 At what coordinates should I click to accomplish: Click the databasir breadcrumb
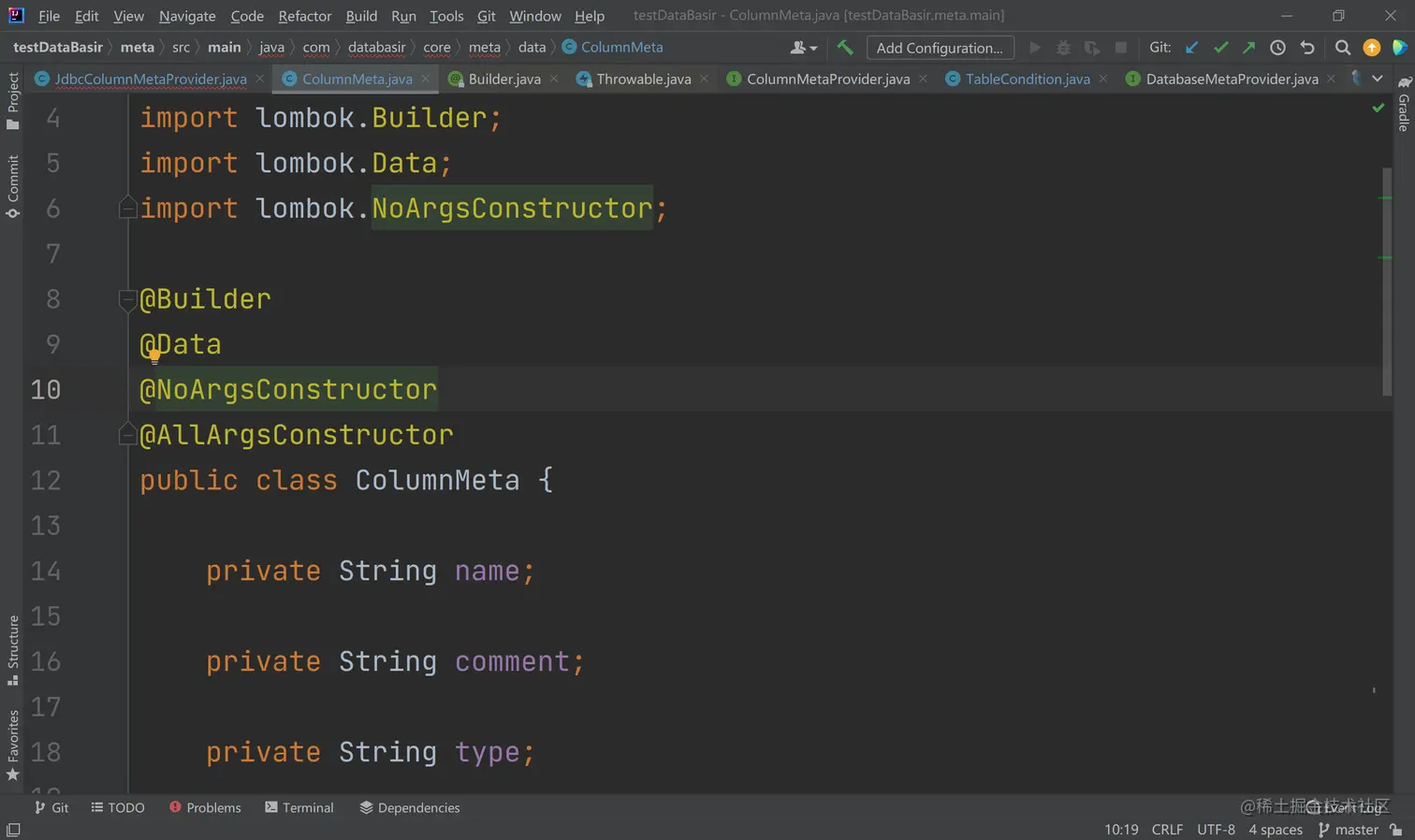click(x=376, y=48)
